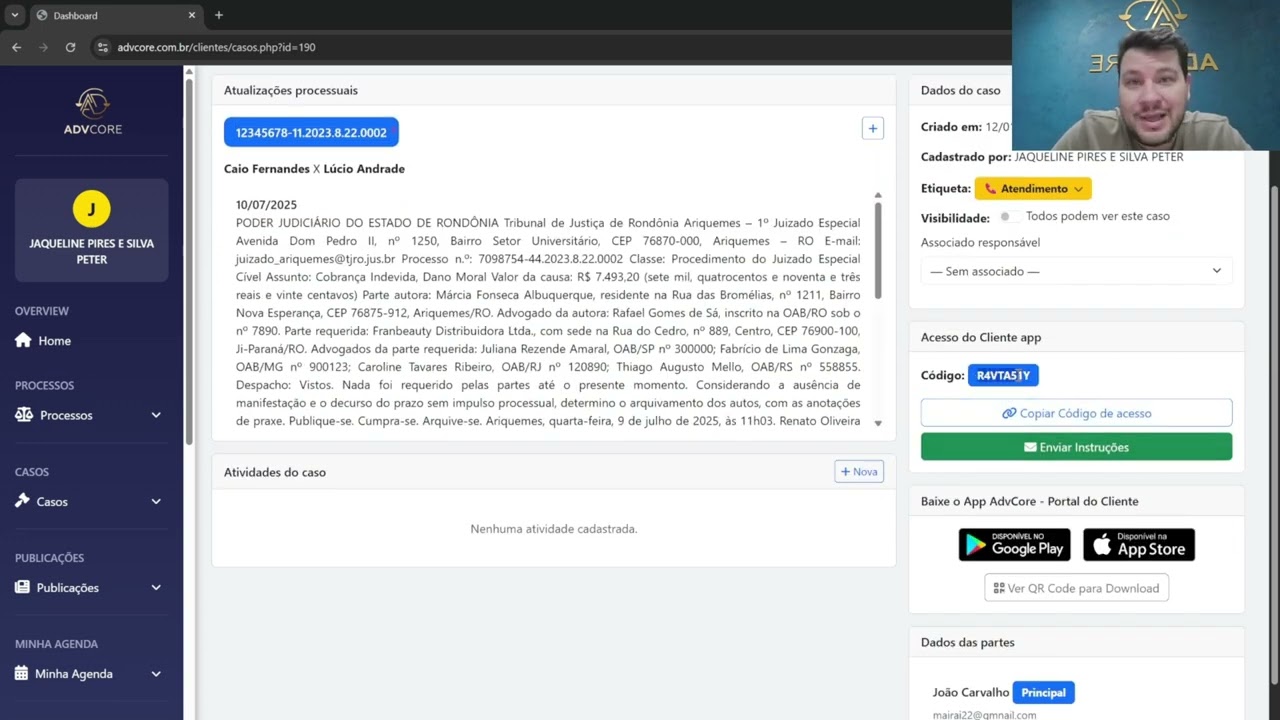Image resolution: width=1280 pixels, height=720 pixels.
Task: Click Nenhuma atividade cadastrada message
Action: (x=554, y=529)
